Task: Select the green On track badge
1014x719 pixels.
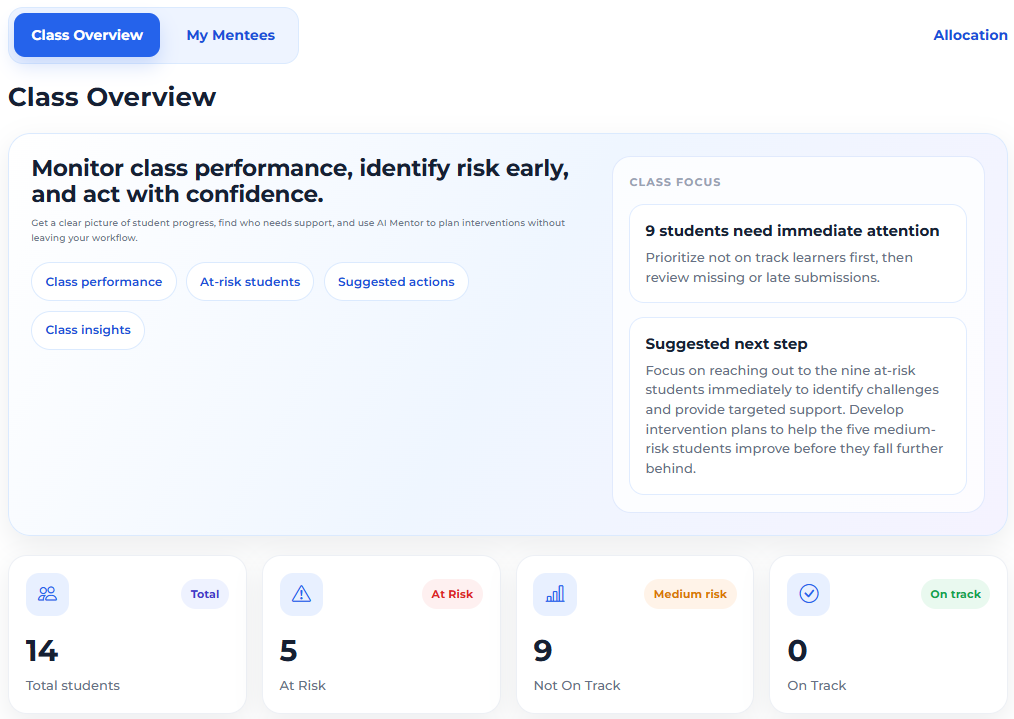Action: (x=955, y=594)
